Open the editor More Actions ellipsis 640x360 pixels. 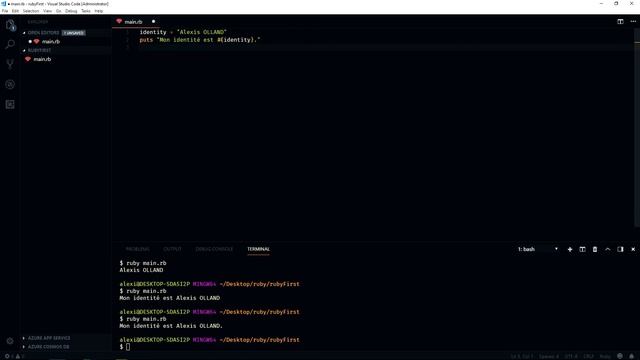point(633,22)
